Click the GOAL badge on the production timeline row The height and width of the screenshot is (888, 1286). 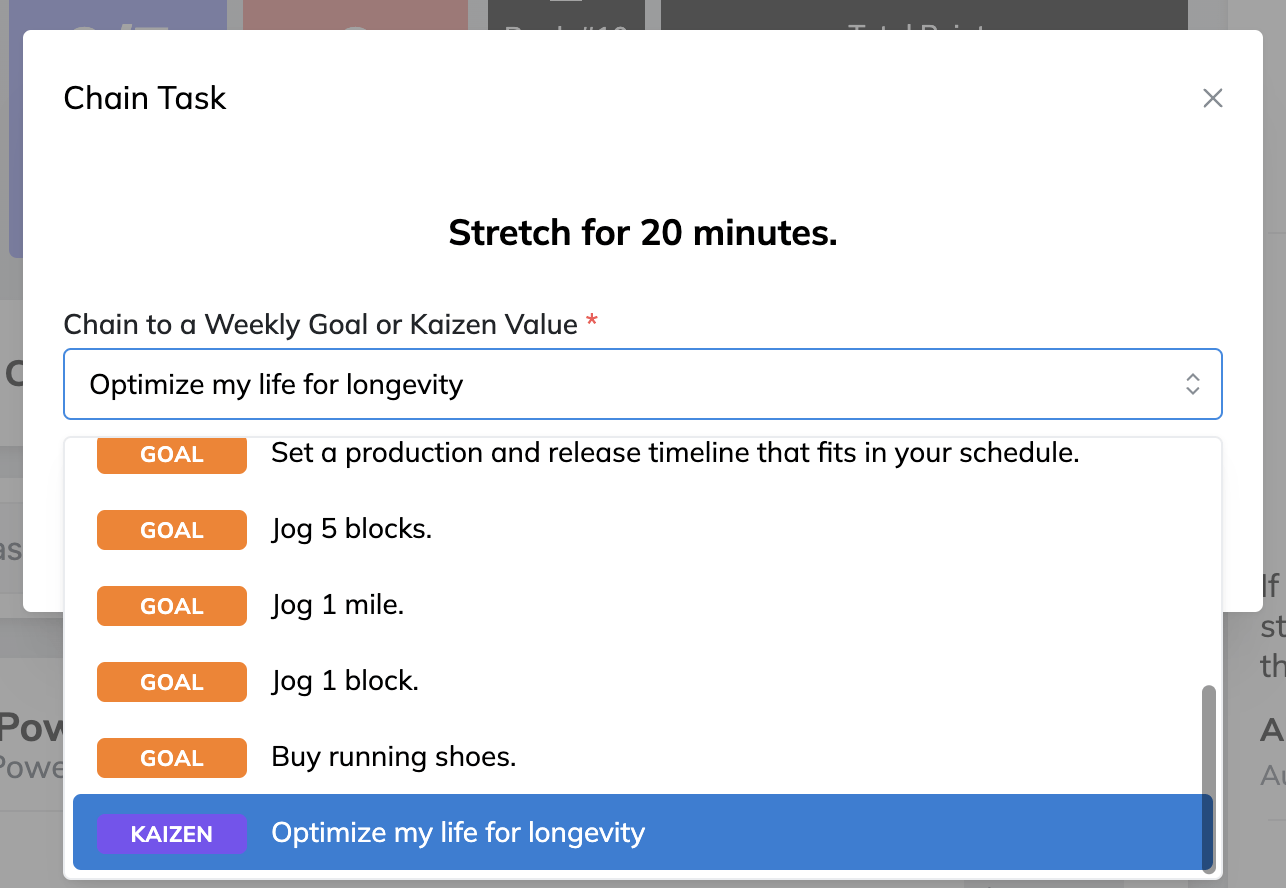point(171,454)
